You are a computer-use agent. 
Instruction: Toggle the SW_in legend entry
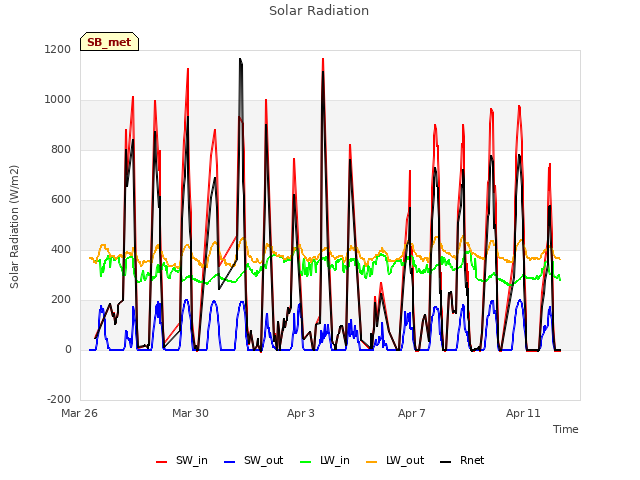coord(182,461)
